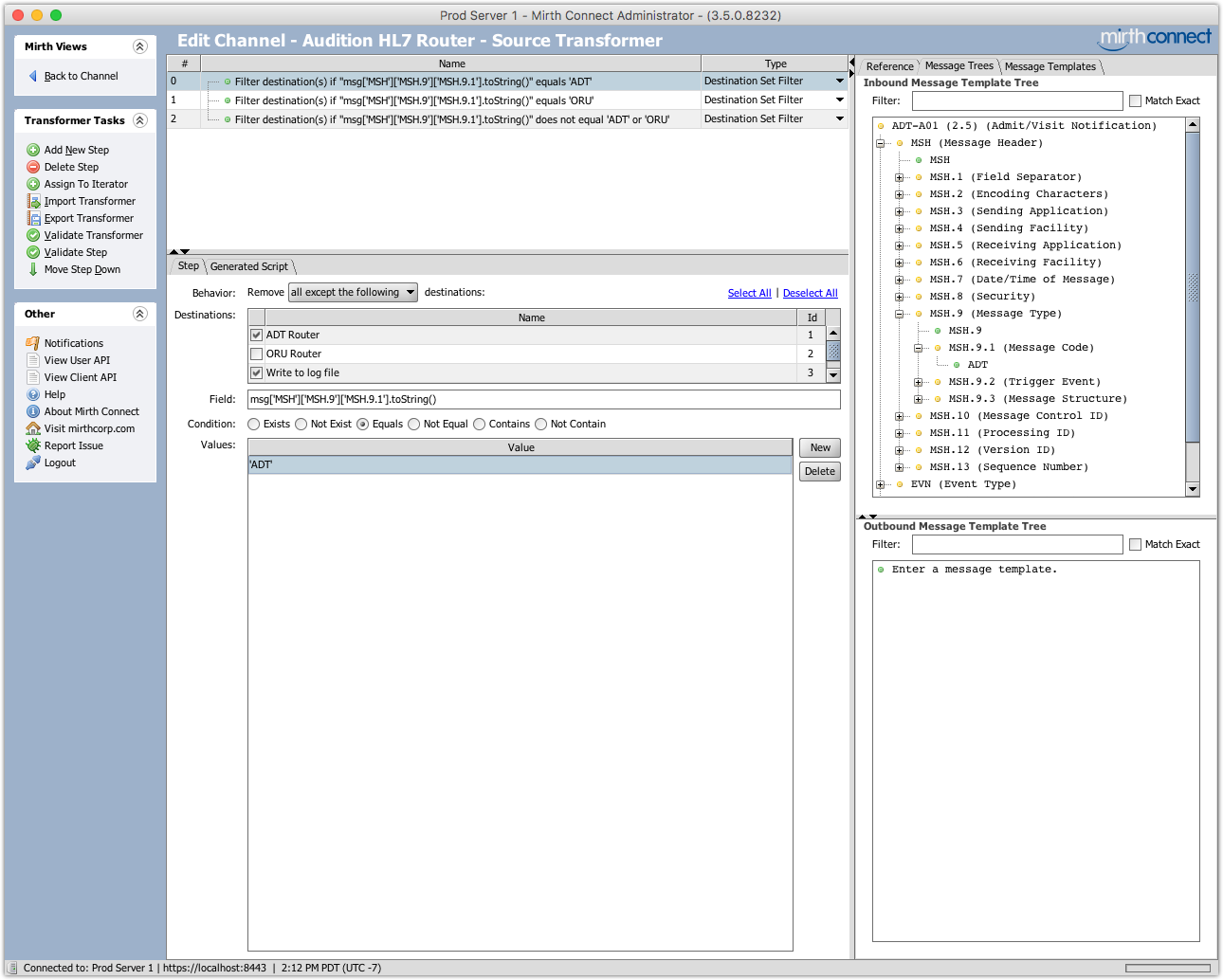The width and height of the screenshot is (1223, 980).
Task: Open the Reference tab
Action: pos(889,66)
